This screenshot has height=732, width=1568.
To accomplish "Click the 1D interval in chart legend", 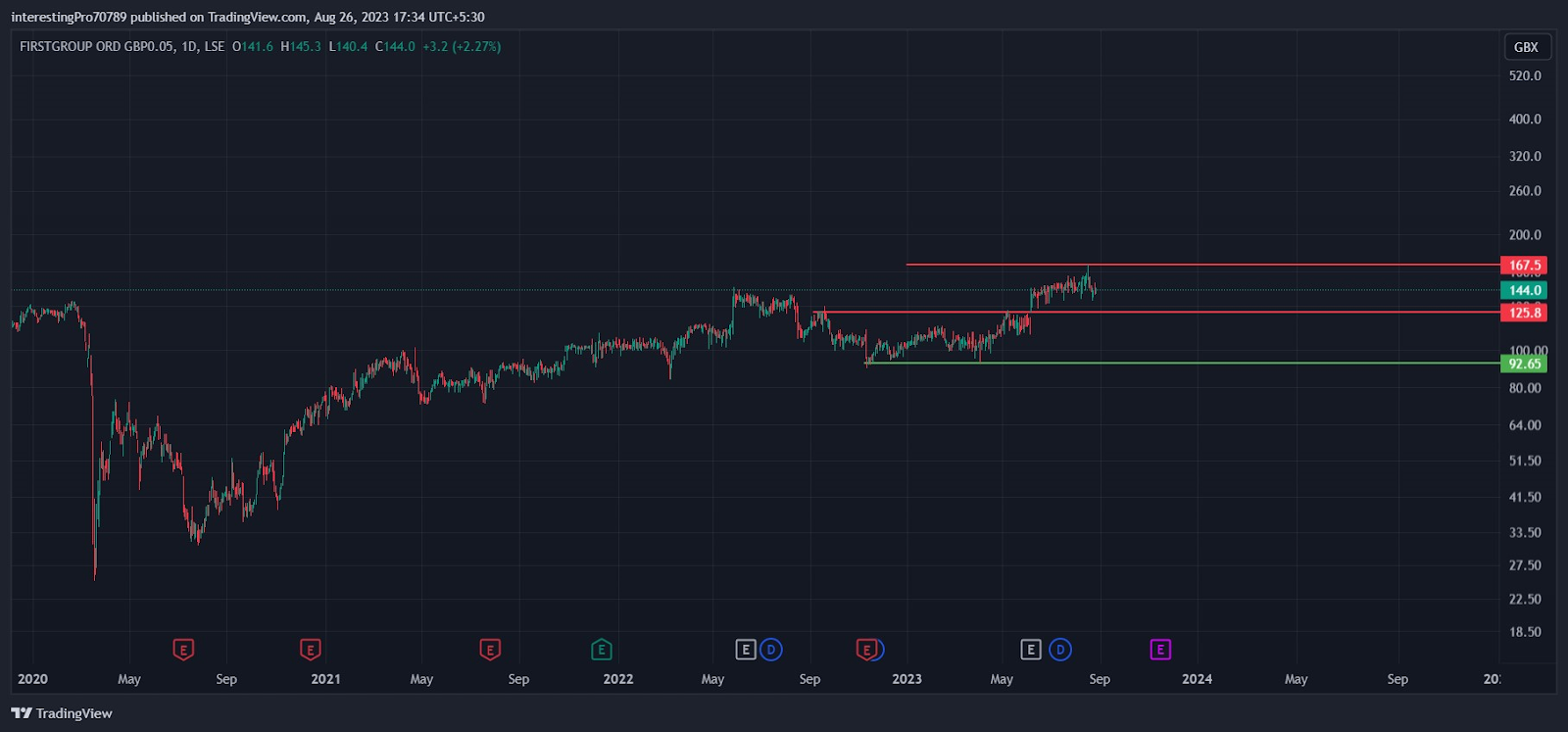I will (x=189, y=46).
